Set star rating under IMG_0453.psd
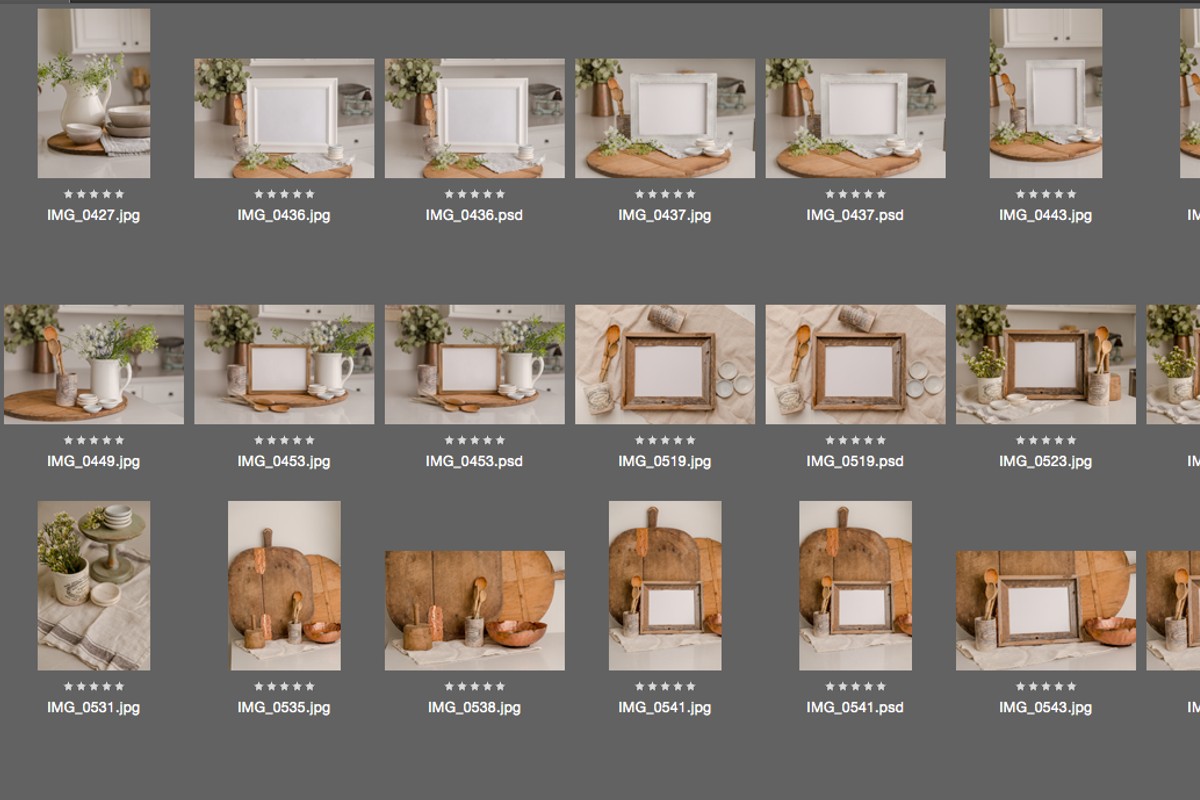 point(474,440)
